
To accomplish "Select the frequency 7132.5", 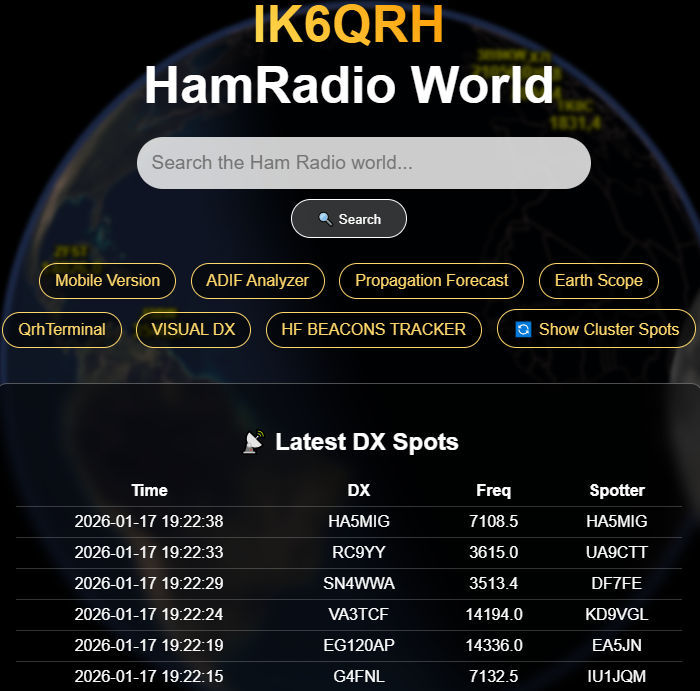I will [x=494, y=677].
